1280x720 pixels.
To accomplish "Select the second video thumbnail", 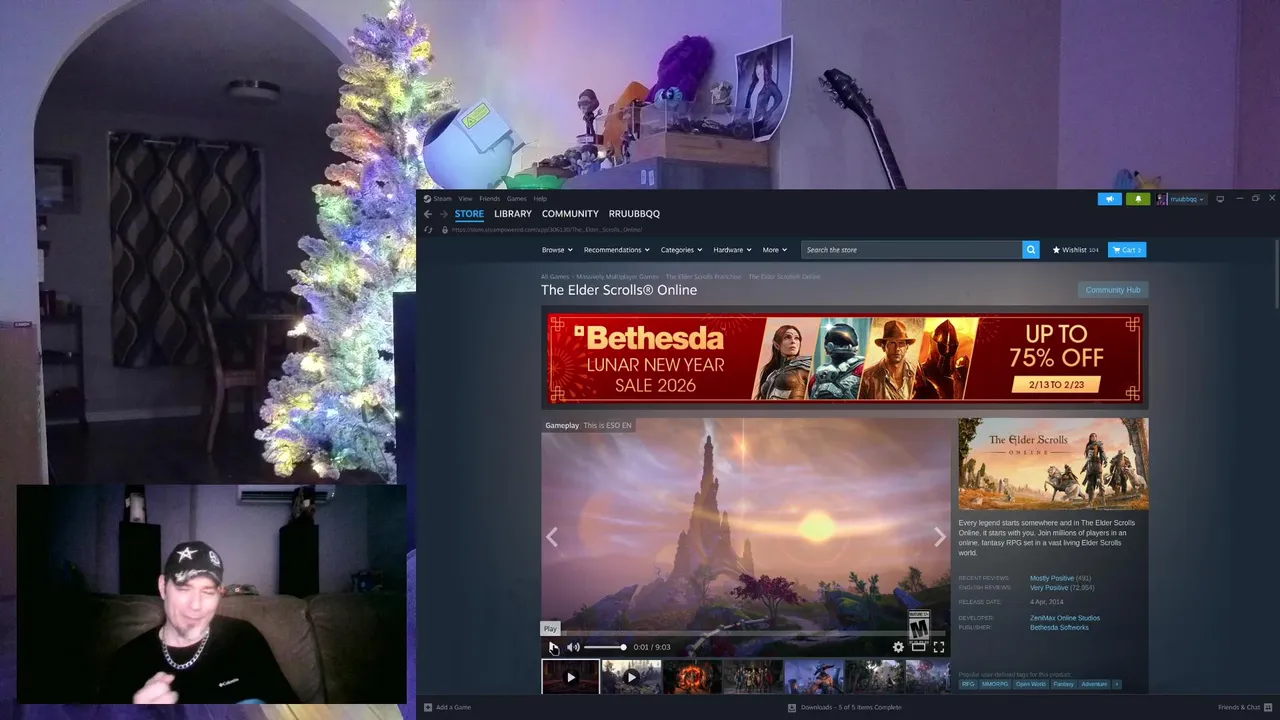I will [x=631, y=677].
